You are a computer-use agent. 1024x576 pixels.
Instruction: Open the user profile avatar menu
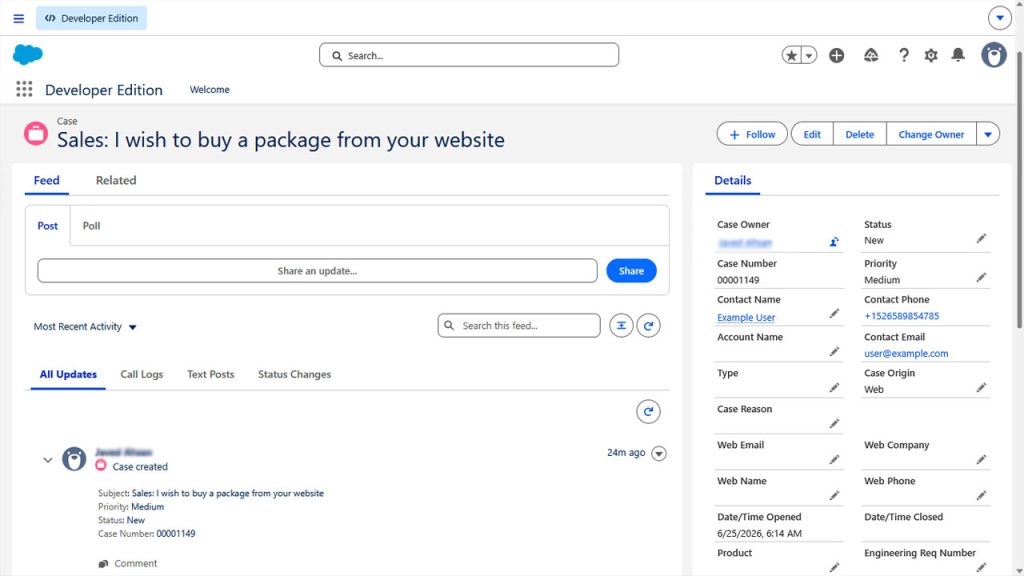click(x=993, y=55)
